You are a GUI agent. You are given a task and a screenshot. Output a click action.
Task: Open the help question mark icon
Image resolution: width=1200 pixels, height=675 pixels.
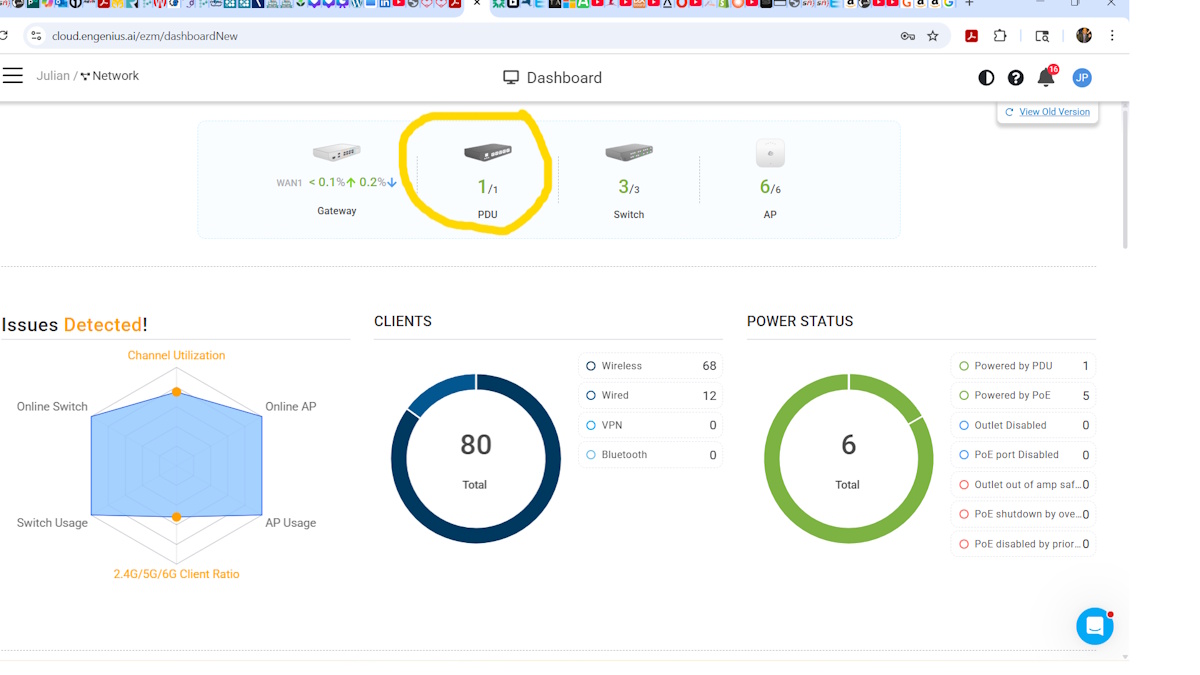(1015, 78)
